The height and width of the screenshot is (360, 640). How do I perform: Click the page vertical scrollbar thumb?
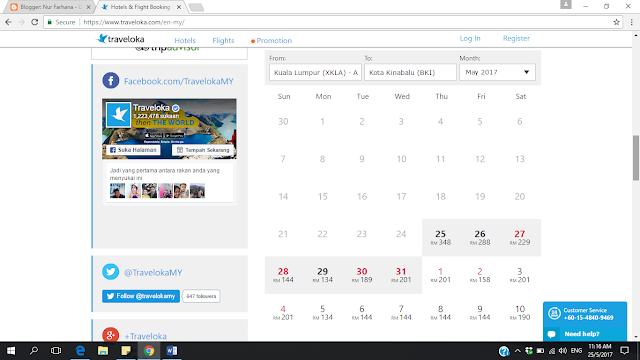(636, 158)
